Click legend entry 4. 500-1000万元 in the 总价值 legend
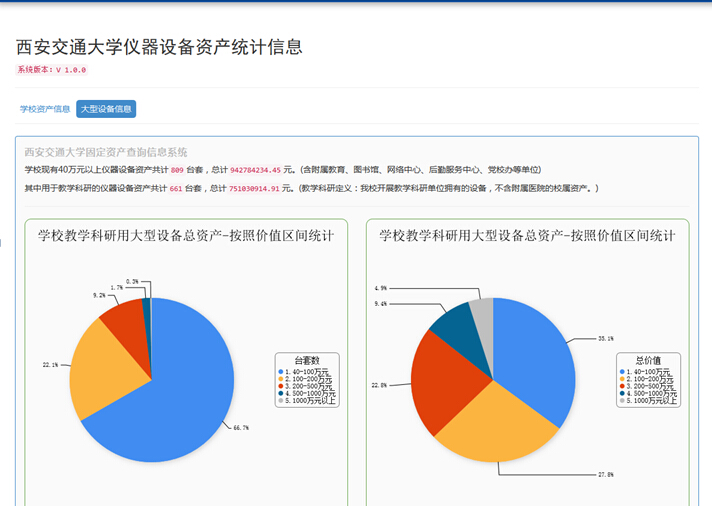712x506 pixels. pos(648,393)
